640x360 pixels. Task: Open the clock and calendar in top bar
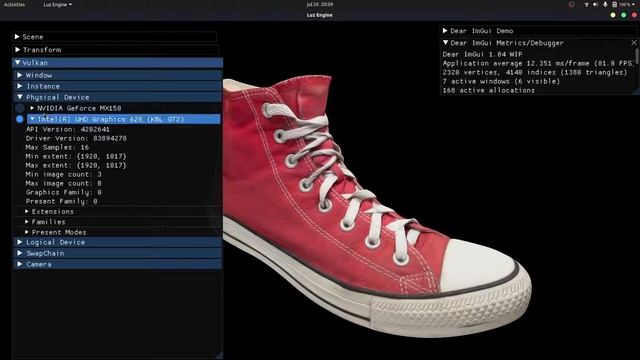(320, 4)
